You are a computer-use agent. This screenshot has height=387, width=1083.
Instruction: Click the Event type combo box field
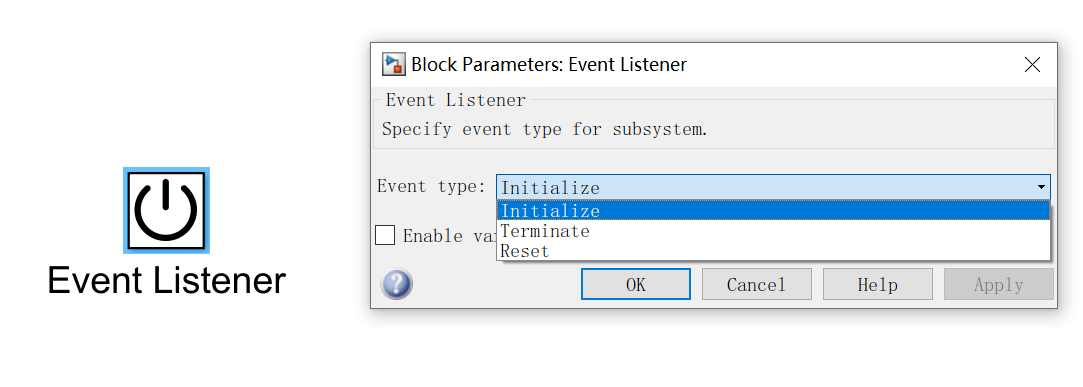click(774, 187)
